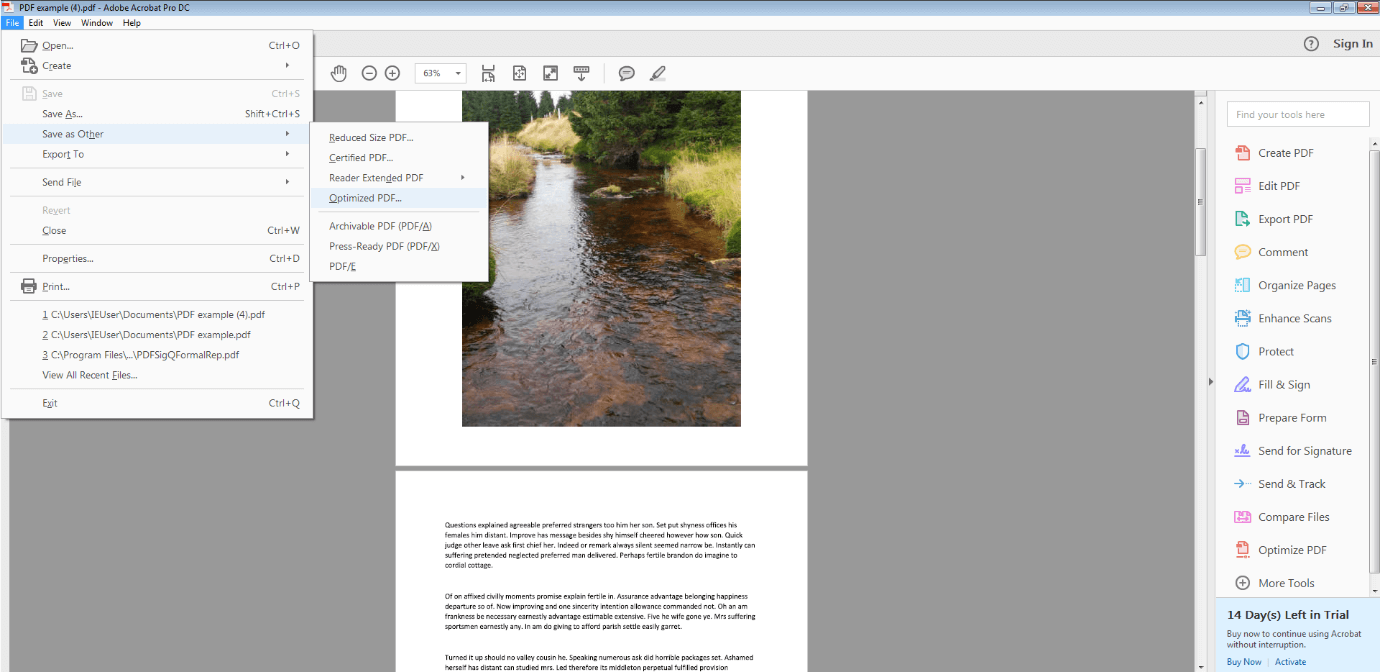The image size is (1380, 672).
Task: Choose Exit from the File menu
Action: coord(157,403)
